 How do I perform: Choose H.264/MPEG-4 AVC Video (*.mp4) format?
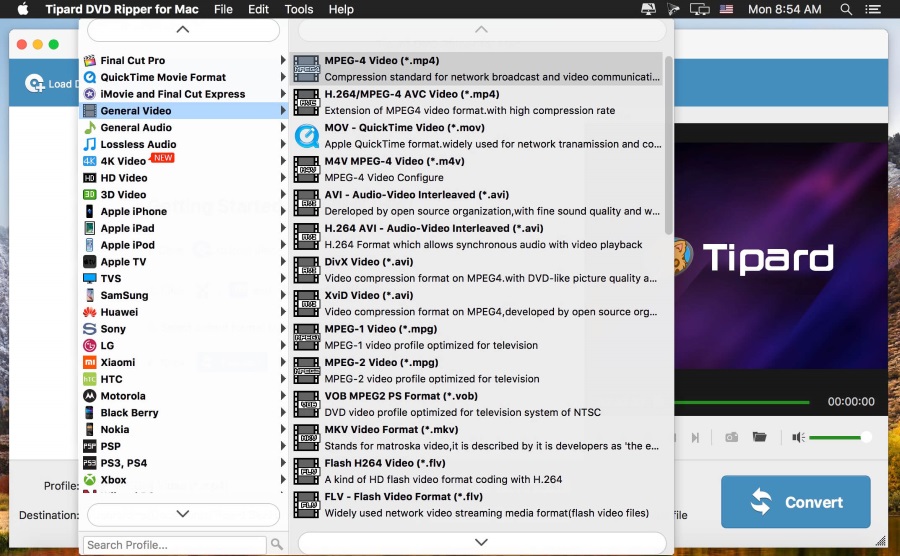(478, 102)
